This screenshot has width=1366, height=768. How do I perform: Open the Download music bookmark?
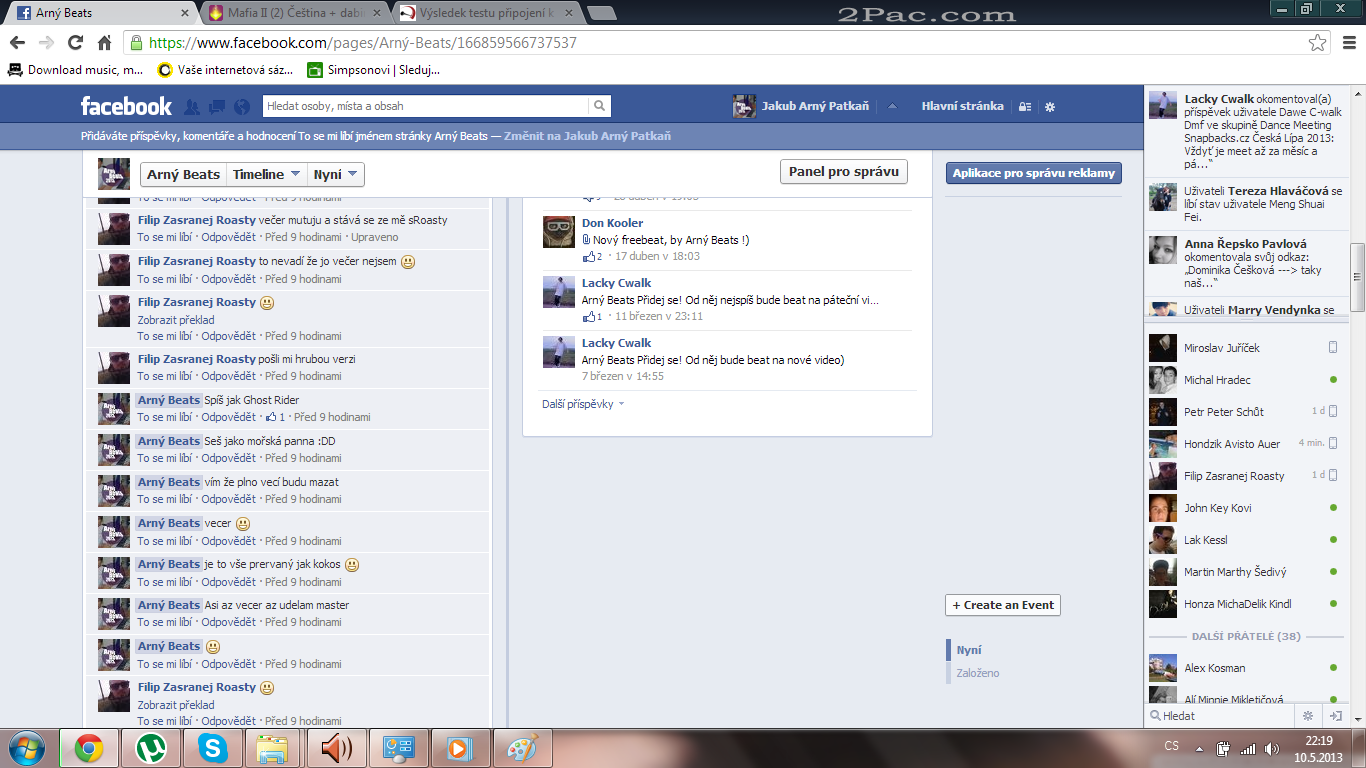pyautogui.click(x=76, y=70)
